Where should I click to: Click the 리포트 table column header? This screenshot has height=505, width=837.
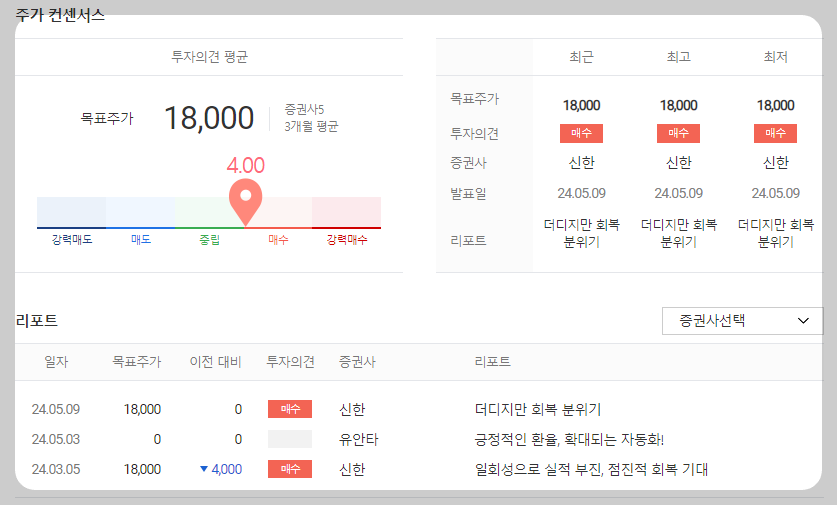[x=493, y=362]
